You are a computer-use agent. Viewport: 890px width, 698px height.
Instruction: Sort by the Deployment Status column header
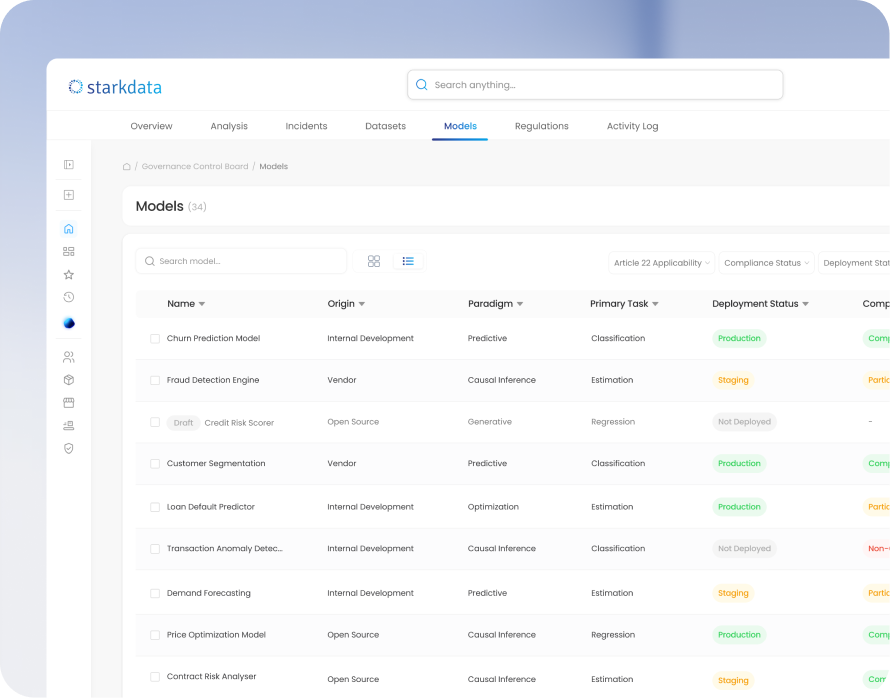[x=760, y=304]
